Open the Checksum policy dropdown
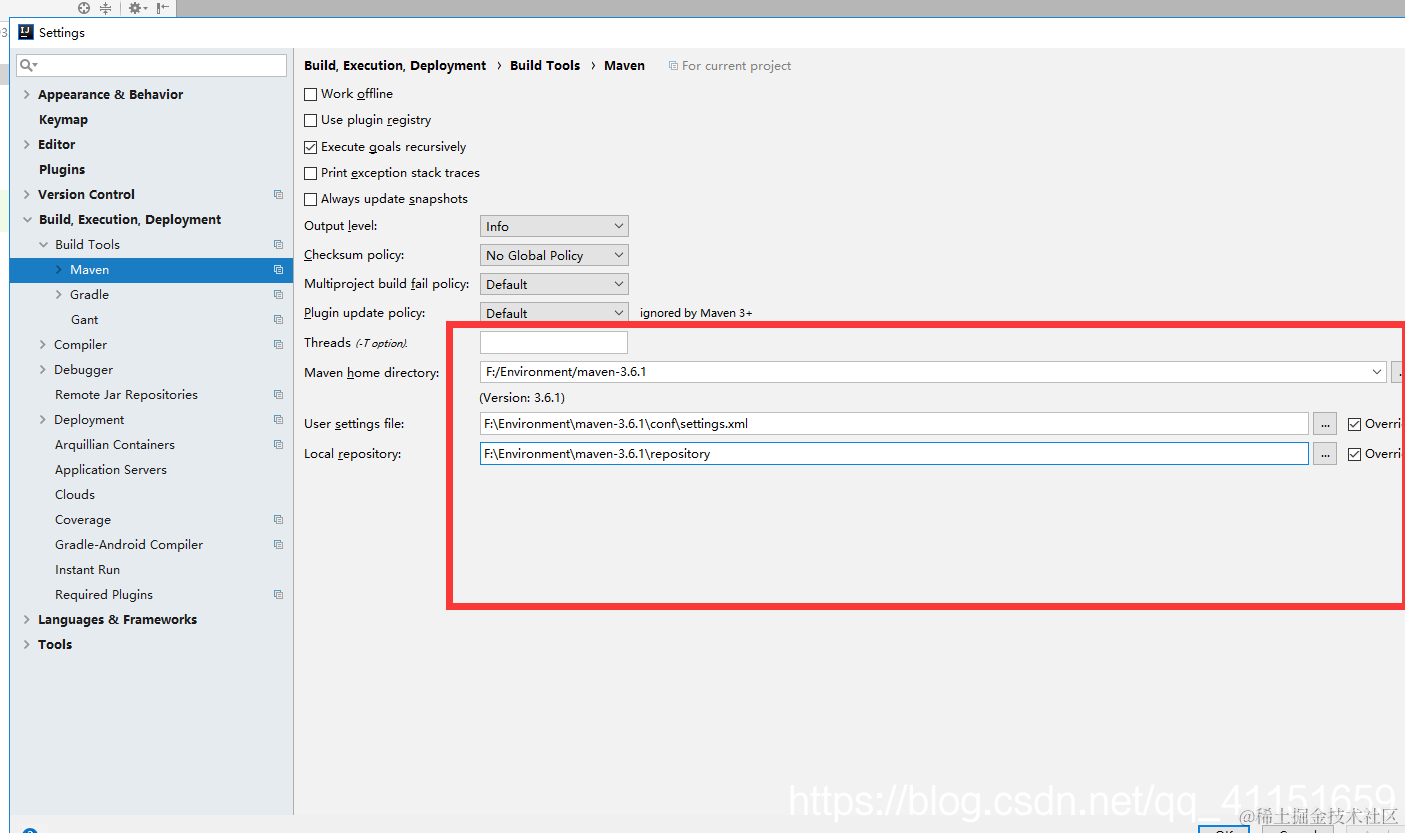The height and width of the screenshot is (833, 1405). pos(554,256)
